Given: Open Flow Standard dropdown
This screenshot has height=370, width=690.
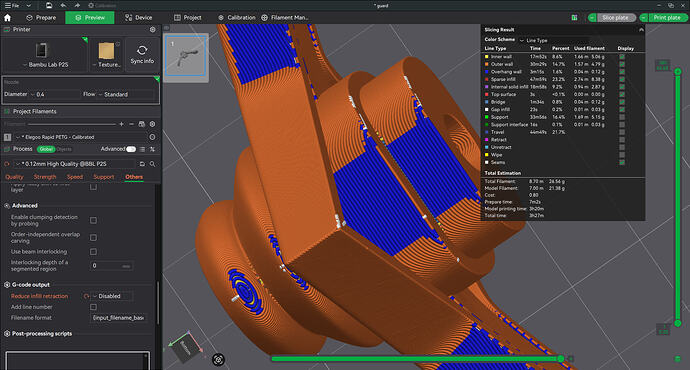Looking at the screenshot, I should pos(127,94).
